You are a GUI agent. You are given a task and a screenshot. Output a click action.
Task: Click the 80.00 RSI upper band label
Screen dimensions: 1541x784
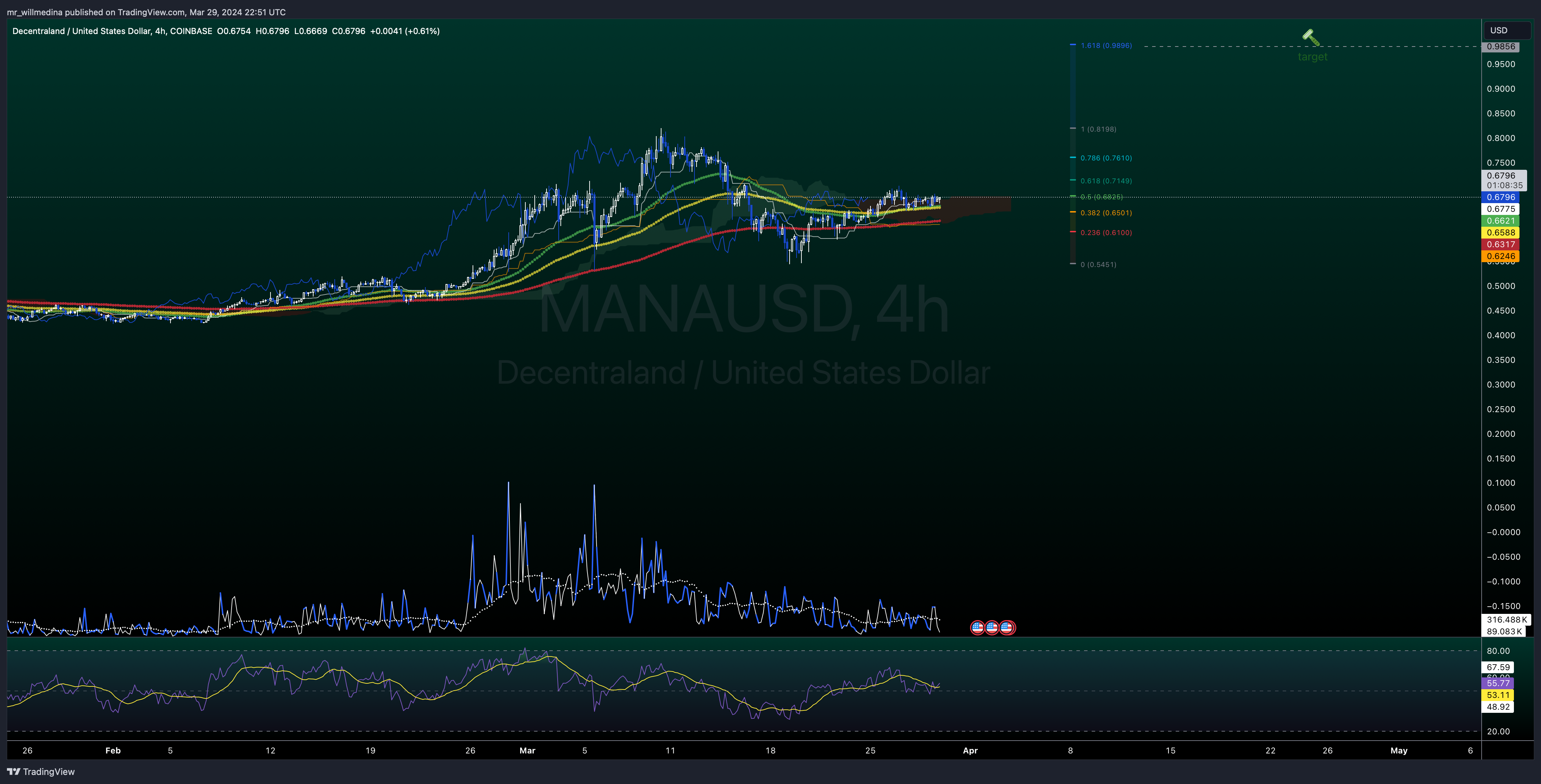tap(1498, 651)
